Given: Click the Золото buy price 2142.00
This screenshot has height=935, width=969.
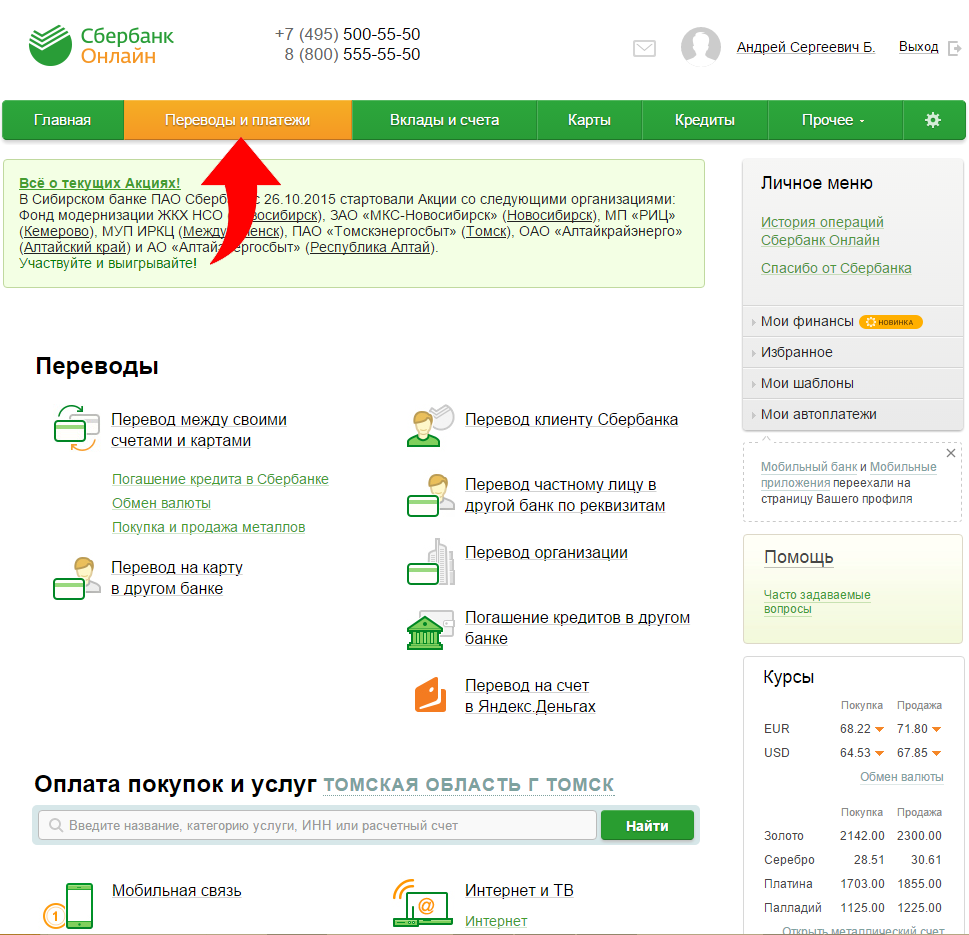Looking at the screenshot, I should (x=862, y=836).
